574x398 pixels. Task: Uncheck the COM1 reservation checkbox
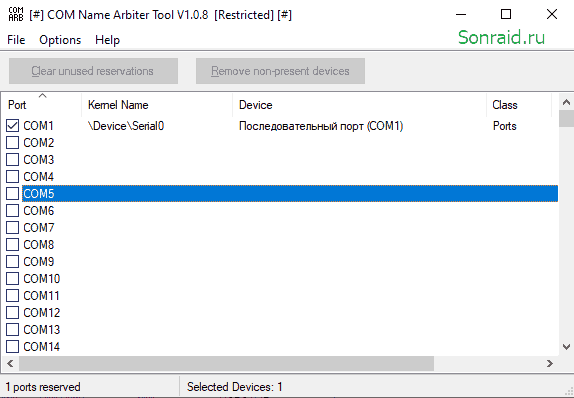click(12, 126)
